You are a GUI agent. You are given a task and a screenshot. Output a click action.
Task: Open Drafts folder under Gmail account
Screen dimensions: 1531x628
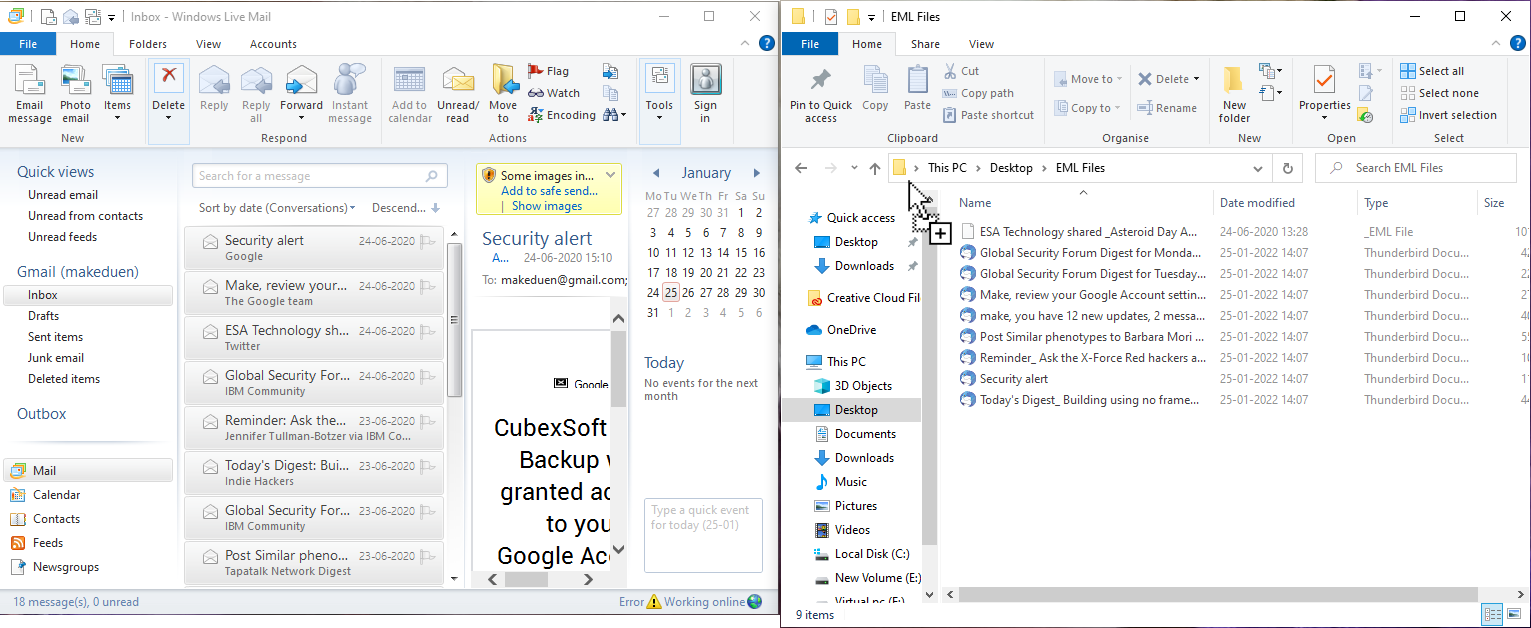pyautogui.click(x=43, y=316)
